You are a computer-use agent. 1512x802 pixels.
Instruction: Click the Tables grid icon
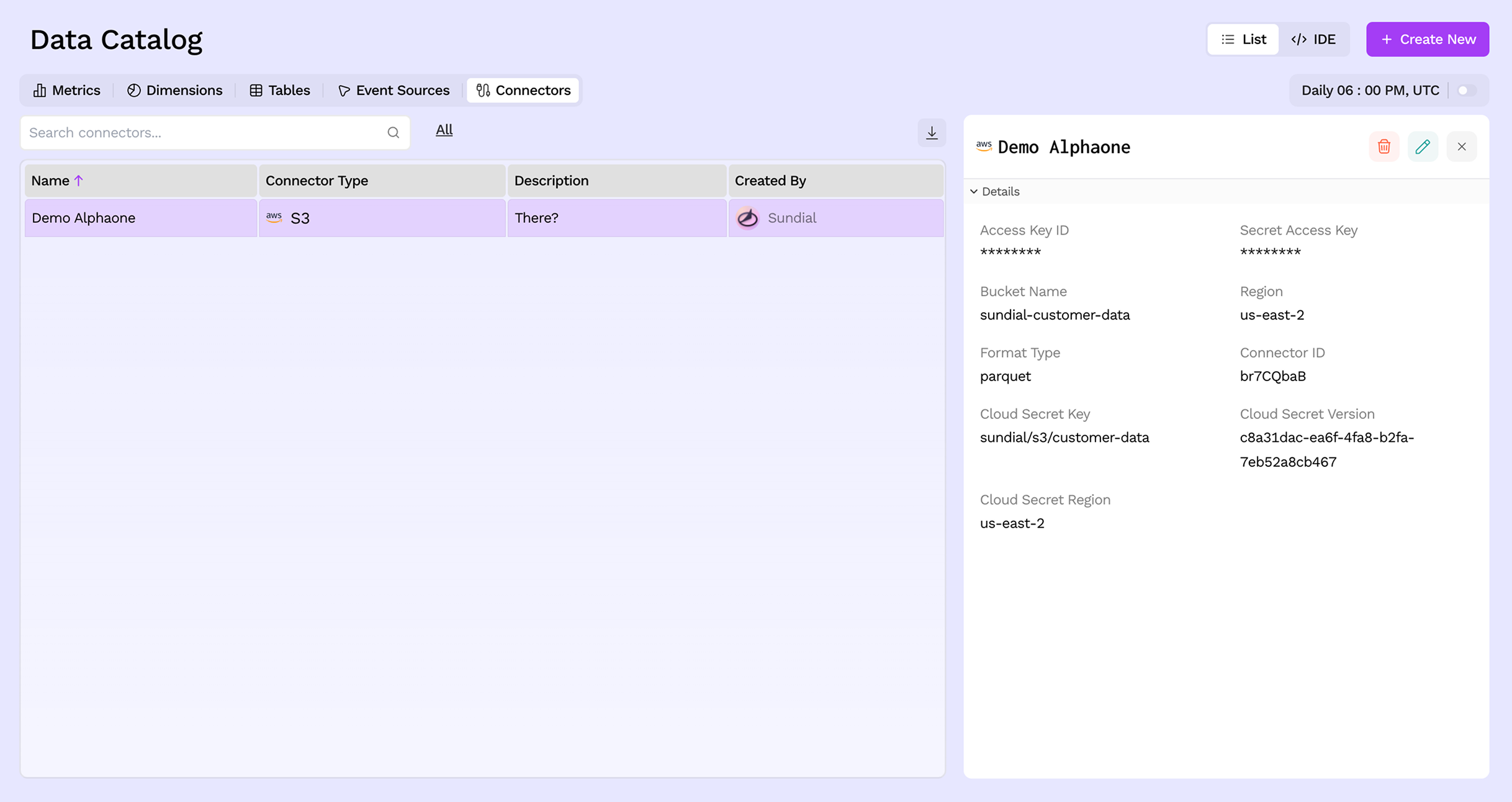click(x=256, y=90)
